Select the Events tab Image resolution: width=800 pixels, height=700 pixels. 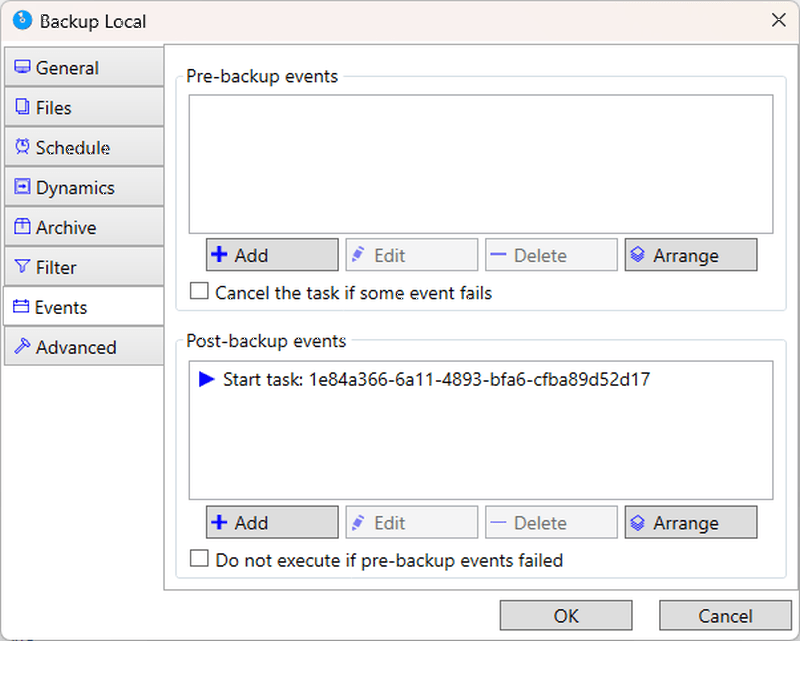coord(83,307)
